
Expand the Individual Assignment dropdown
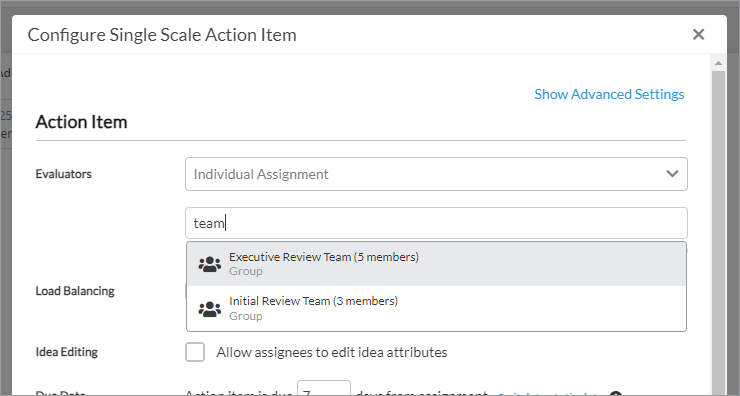click(436, 174)
